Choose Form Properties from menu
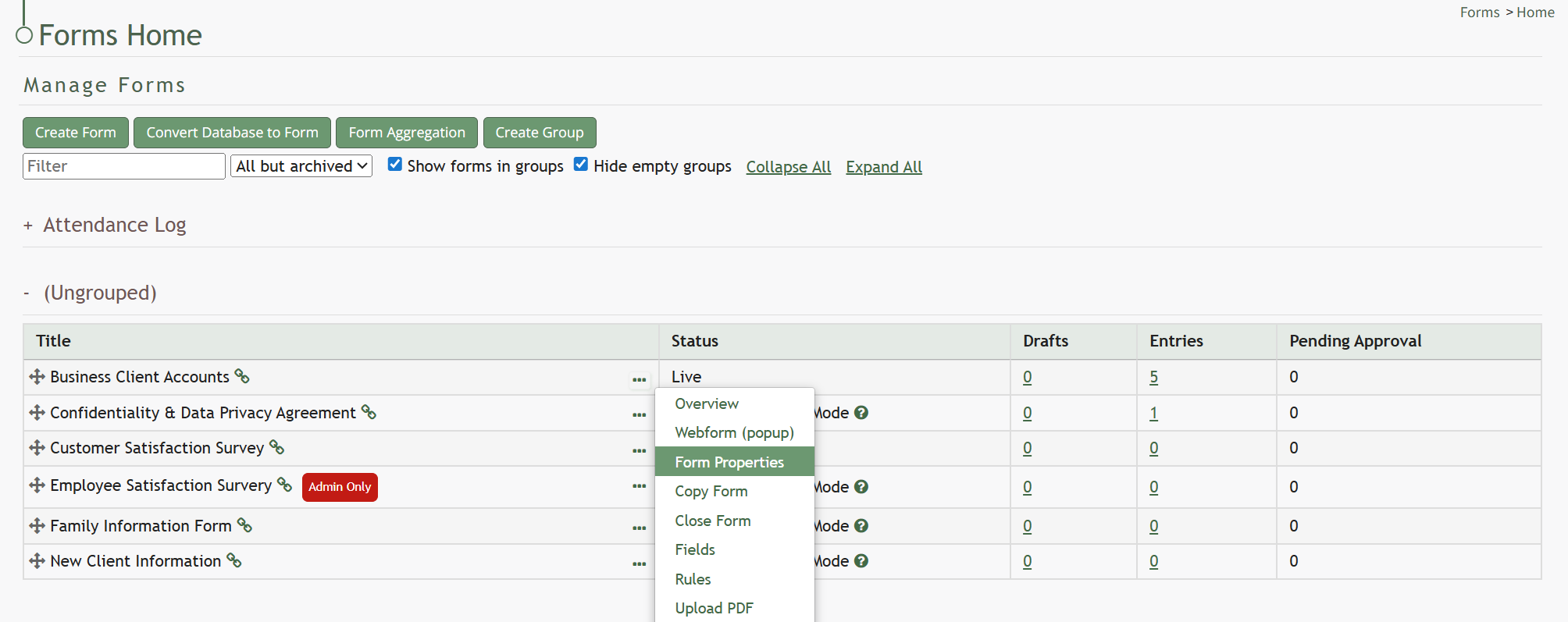Screen dimensions: 1568x622 tap(735, 462)
